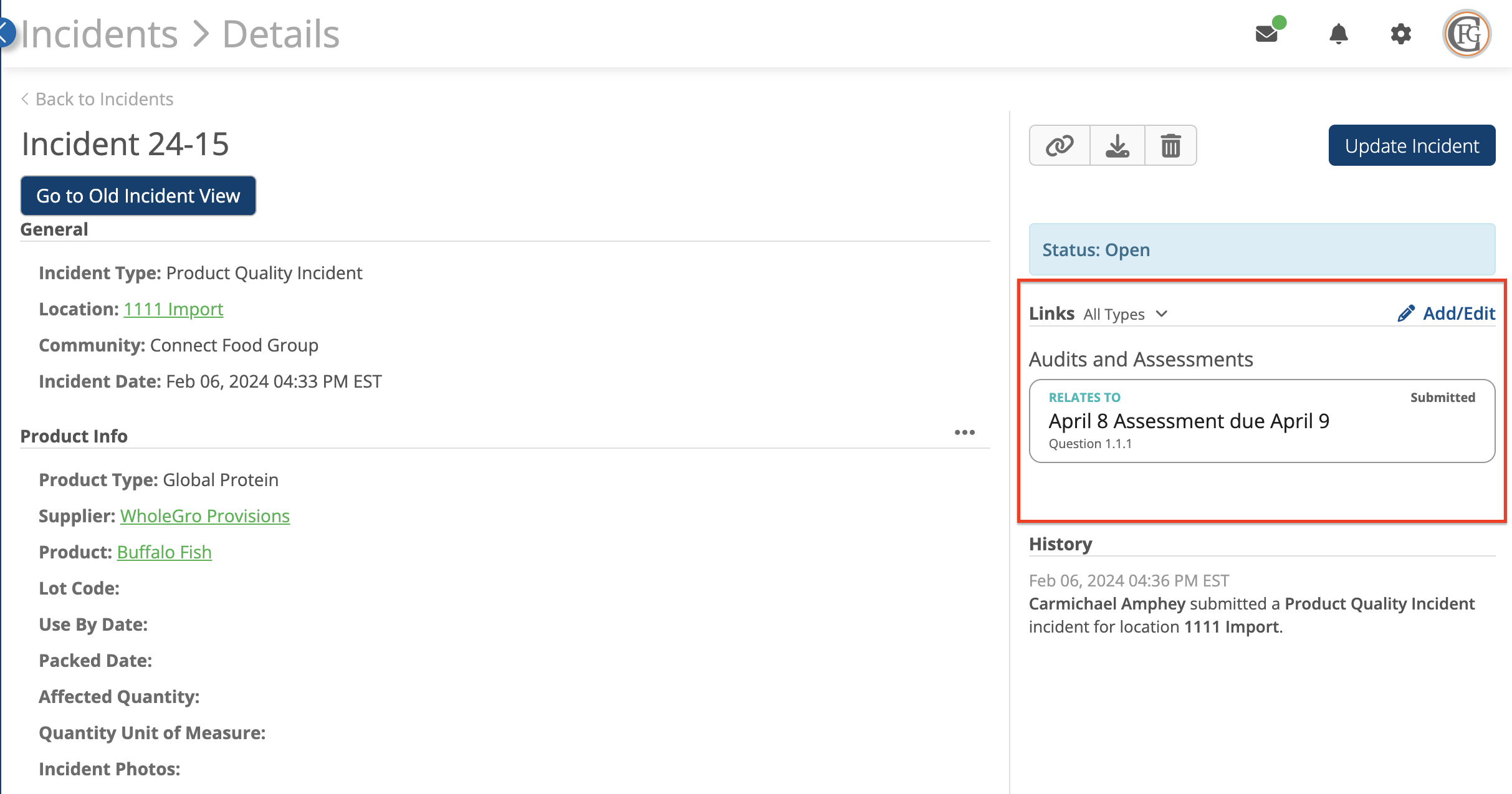Viewport: 1512px width, 794px height.
Task: Open the All Types links filter
Action: coord(1125,314)
